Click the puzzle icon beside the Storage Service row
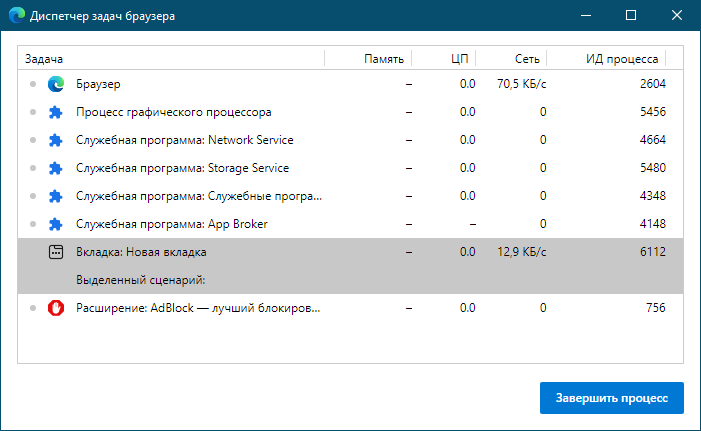701x431 pixels. tap(56, 168)
